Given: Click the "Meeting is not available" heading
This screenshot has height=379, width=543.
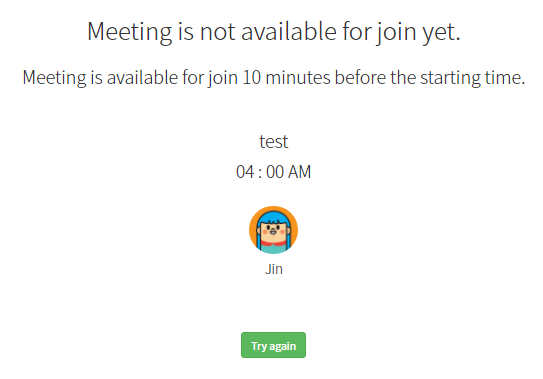Looking at the screenshot, I should (x=274, y=32).
